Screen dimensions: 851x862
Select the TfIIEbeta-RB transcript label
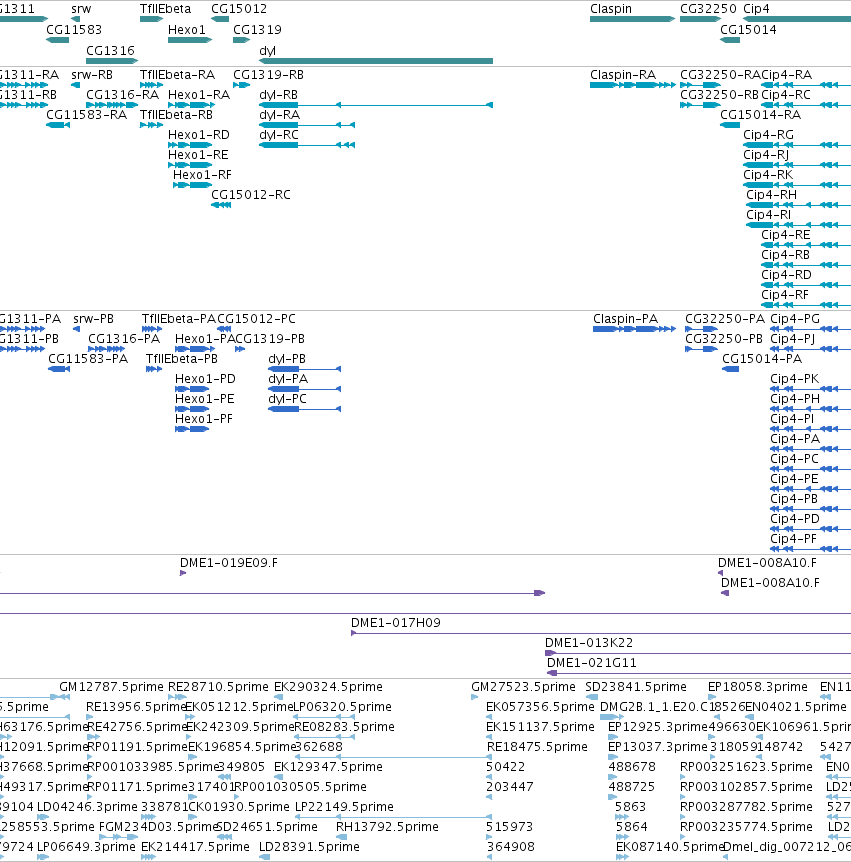[176, 114]
